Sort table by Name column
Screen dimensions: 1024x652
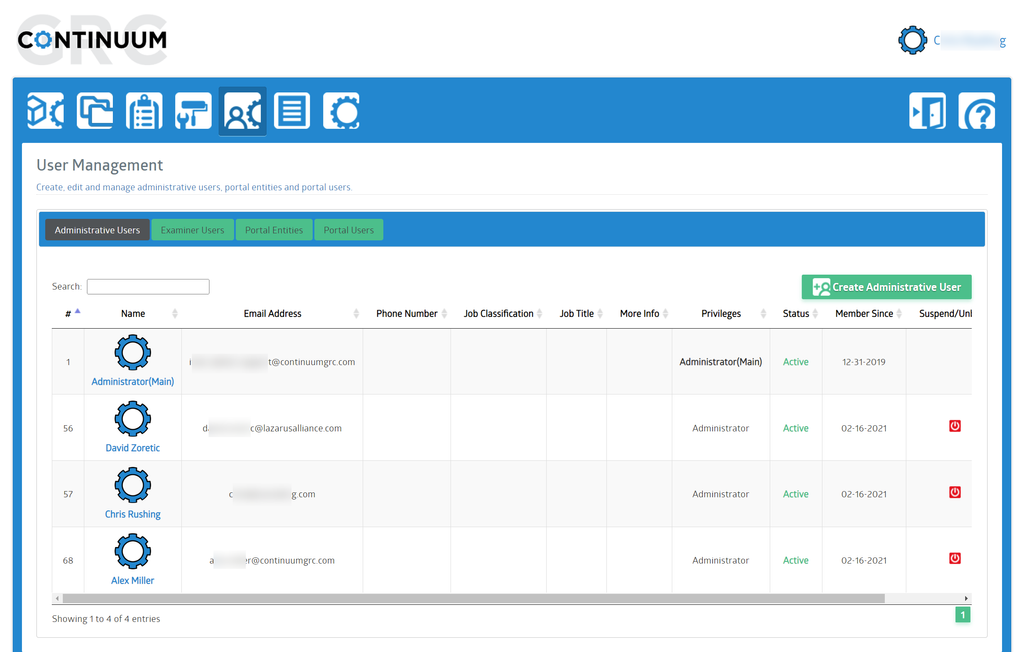(x=133, y=314)
